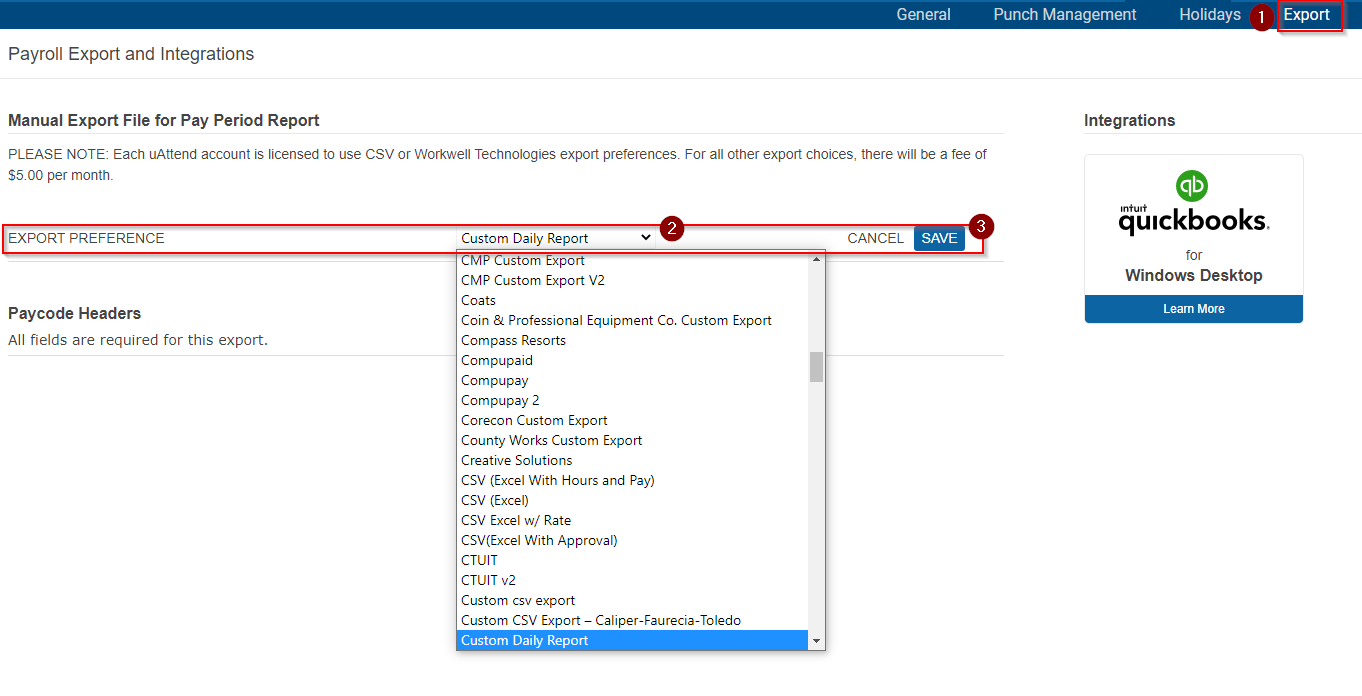This screenshot has width=1362, height=696.
Task: Go to the Holidays tab
Action: pyautogui.click(x=1209, y=14)
